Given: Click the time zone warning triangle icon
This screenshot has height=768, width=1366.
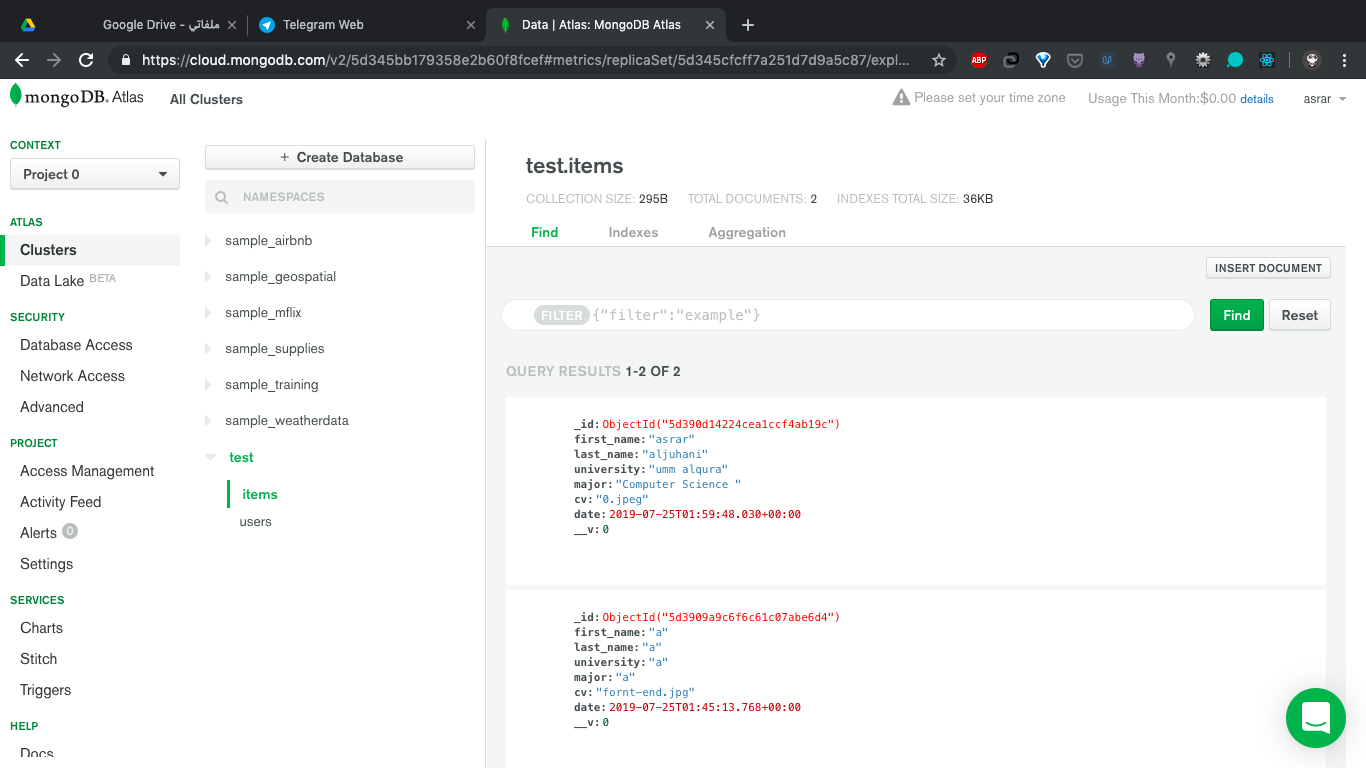Looking at the screenshot, I should tap(901, 97).
